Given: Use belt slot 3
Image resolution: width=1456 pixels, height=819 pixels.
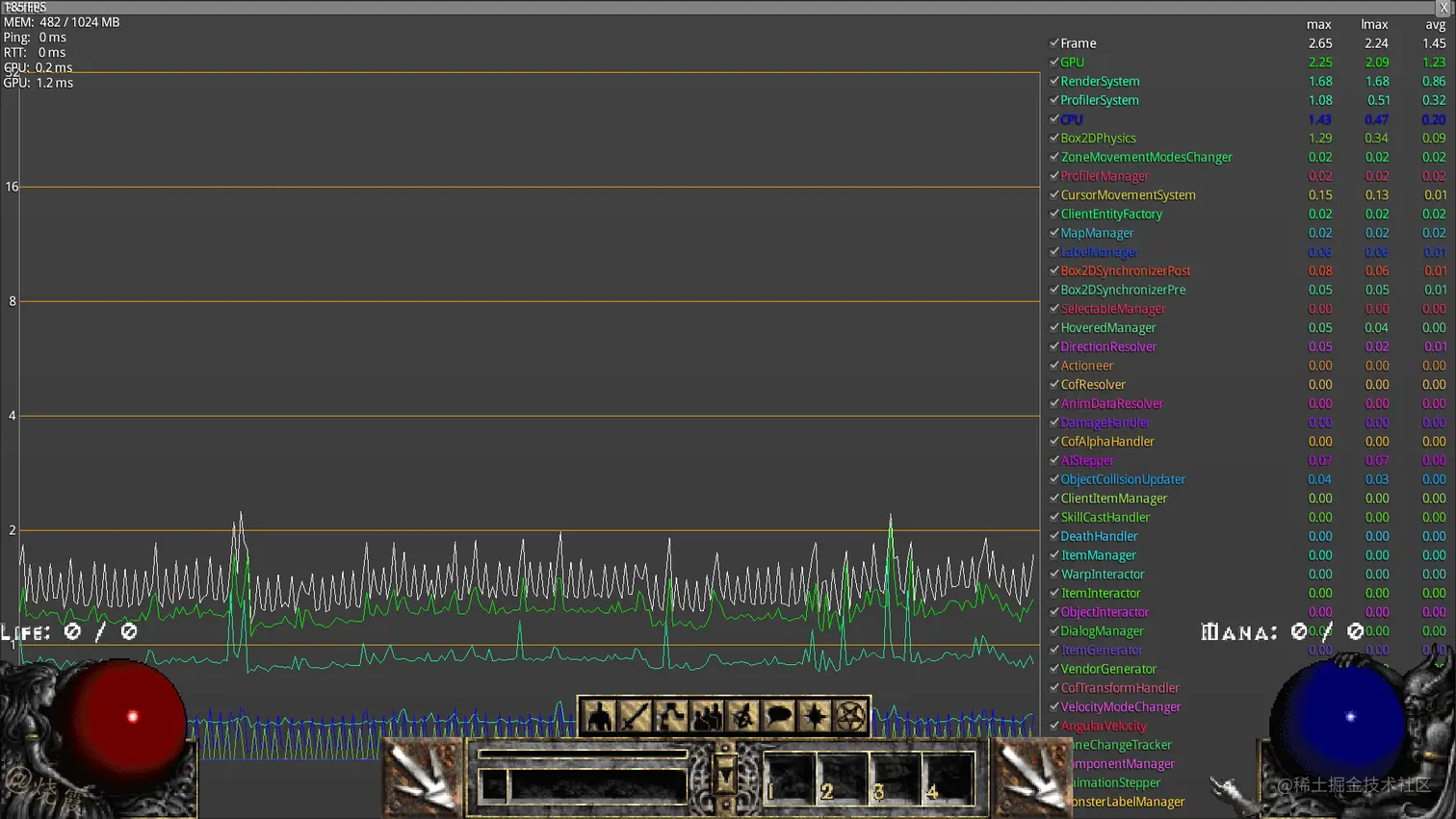Looking at the screenshot, I should point(895,778).
